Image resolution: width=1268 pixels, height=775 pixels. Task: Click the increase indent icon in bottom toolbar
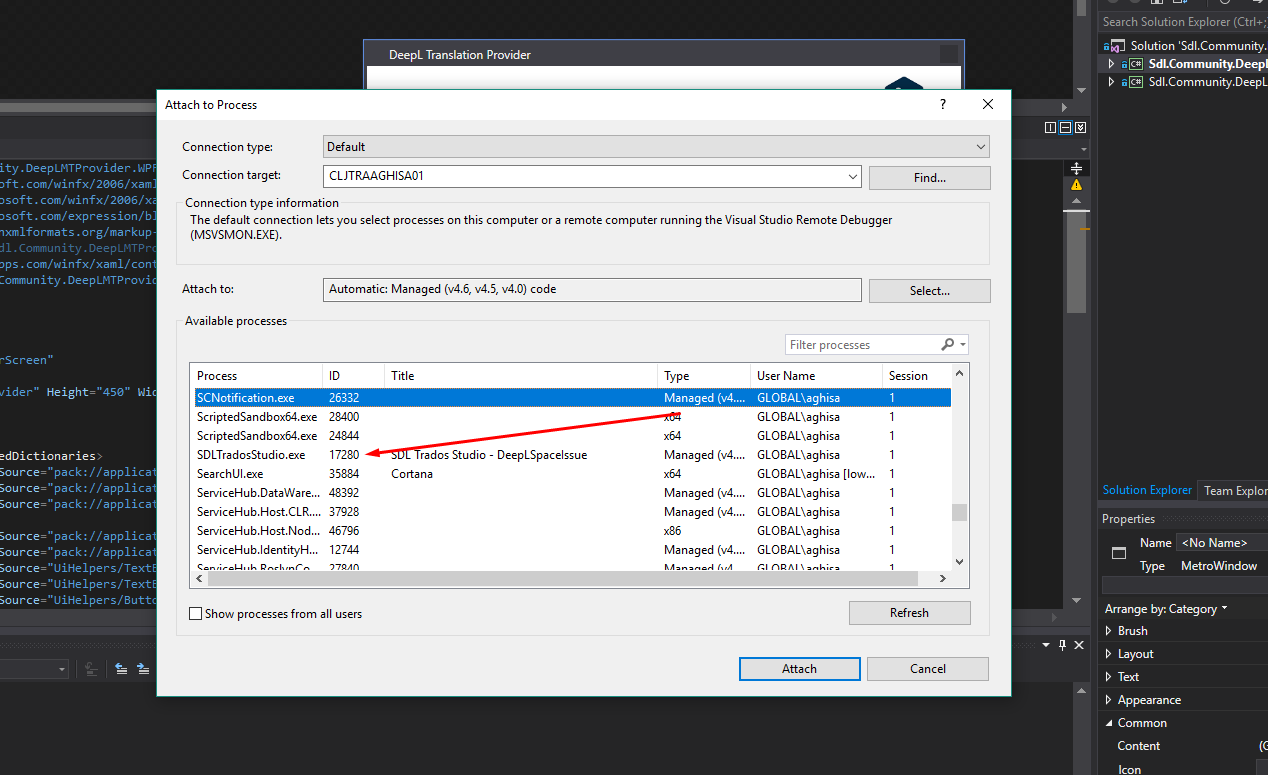coord(143,669)
